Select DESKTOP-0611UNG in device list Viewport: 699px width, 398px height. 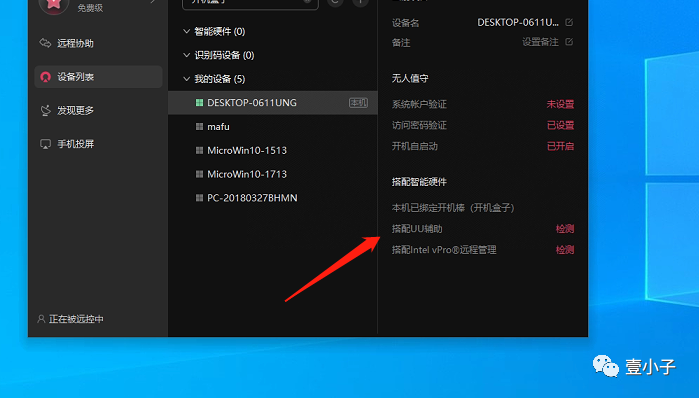click(x=273, y=103)
